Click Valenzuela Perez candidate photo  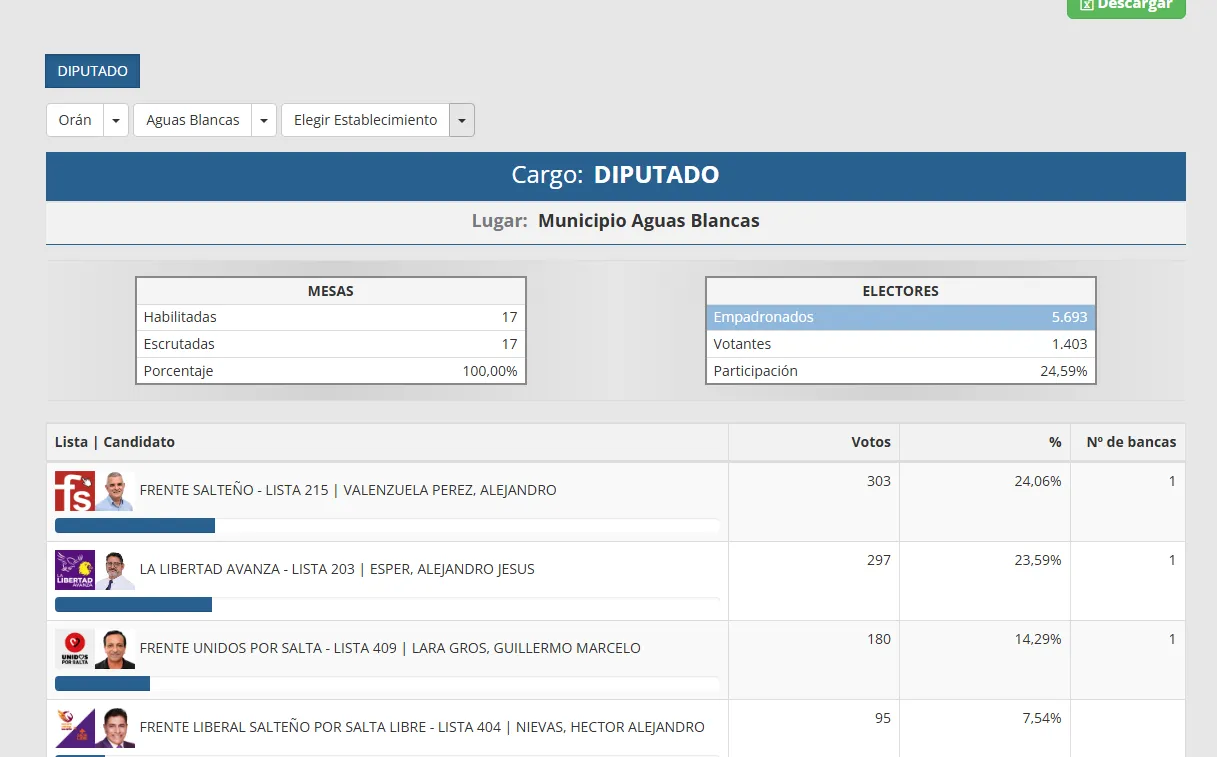click(x=115, y=491)
